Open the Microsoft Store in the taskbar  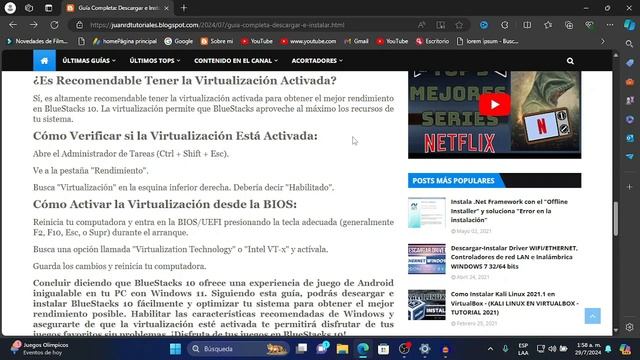click(383, 349)
